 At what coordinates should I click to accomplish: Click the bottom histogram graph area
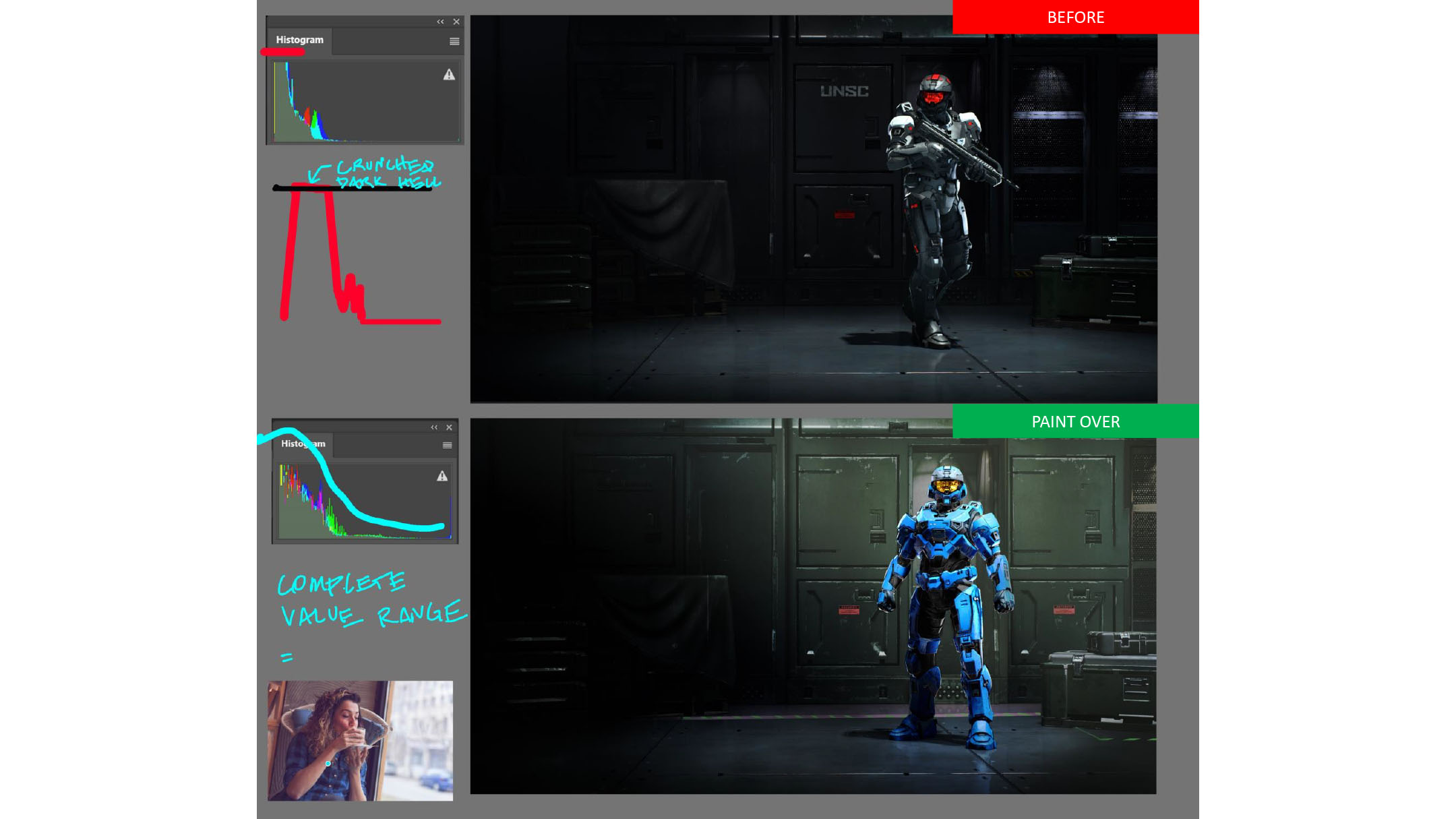(x=365, y=500)
